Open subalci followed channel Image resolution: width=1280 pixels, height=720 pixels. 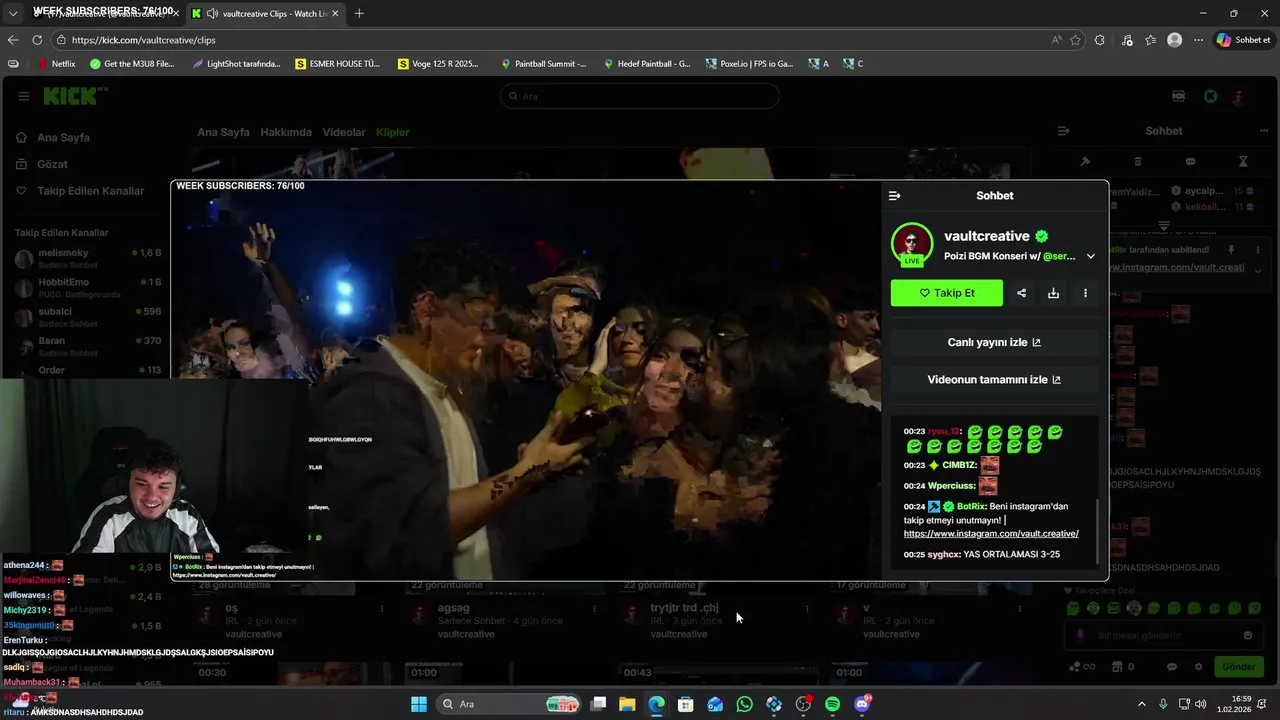87,317
